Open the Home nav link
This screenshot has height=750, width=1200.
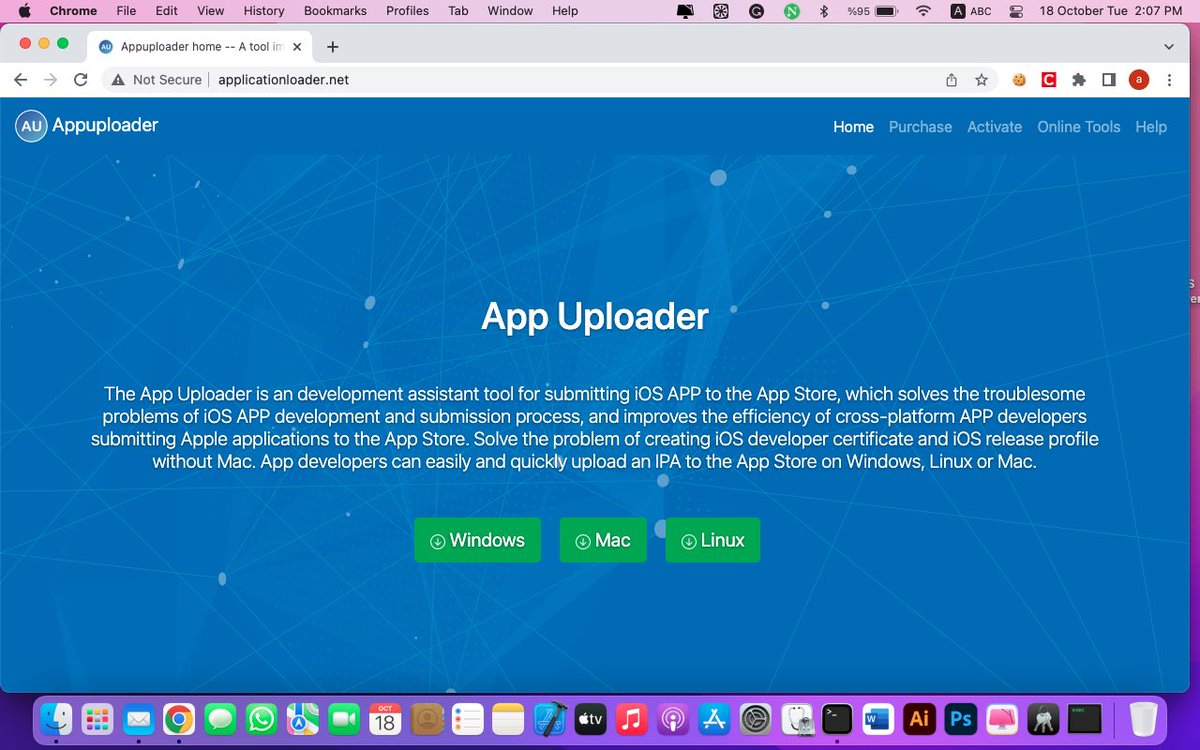pyautogui.click(x=853, y=127)
